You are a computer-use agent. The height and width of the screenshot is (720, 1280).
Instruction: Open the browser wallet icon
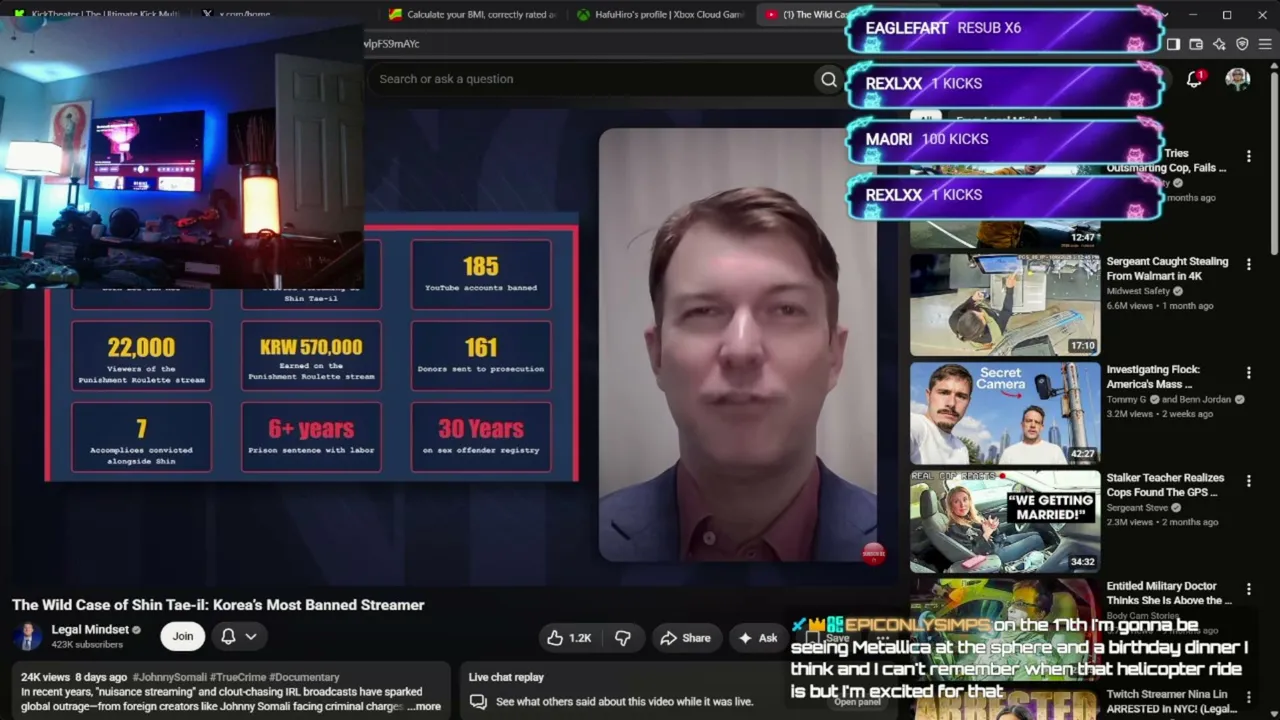1196,44
